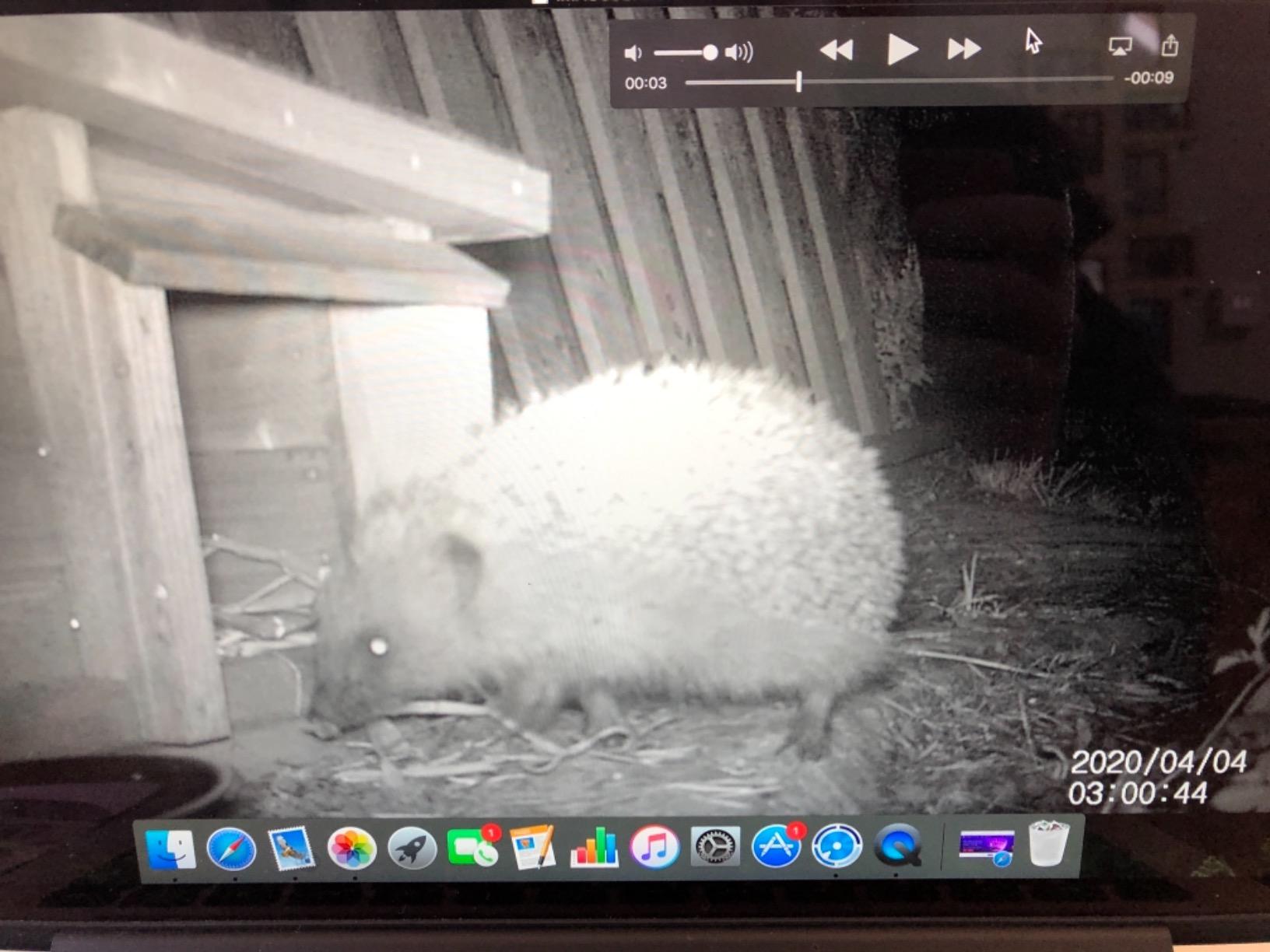The height and width of the screenshot is (952, 1270).
Task: Open Photos from the Dock
Action: pos(351,848)
